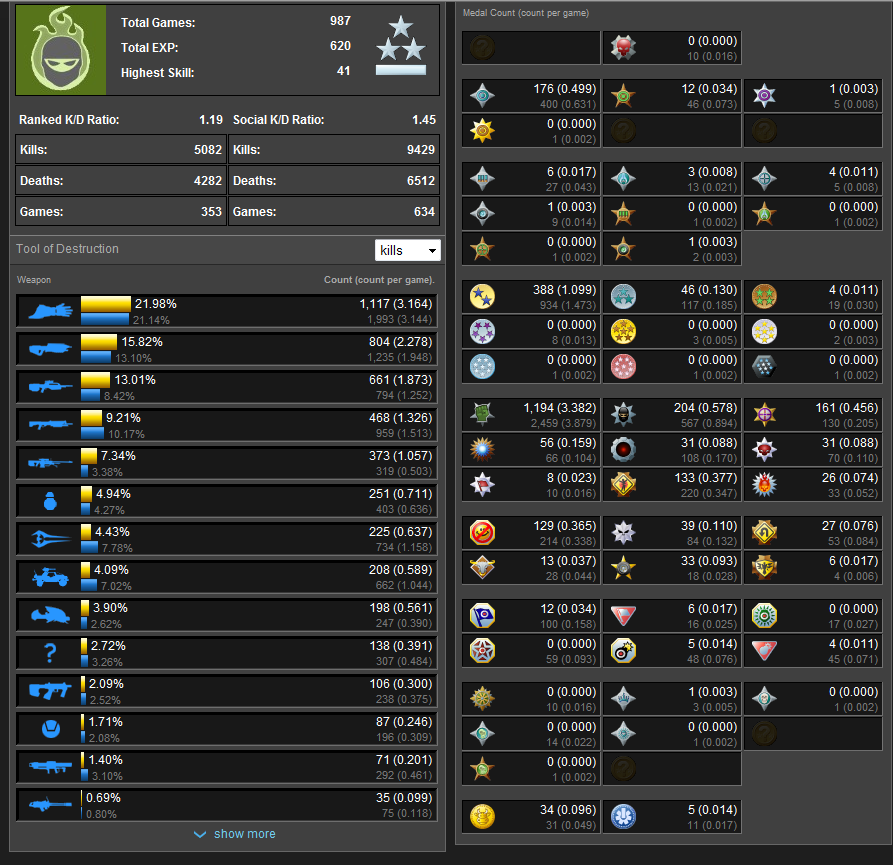
Task: Click the Tool of Destruction heading
Action: (x=67, y=249)
